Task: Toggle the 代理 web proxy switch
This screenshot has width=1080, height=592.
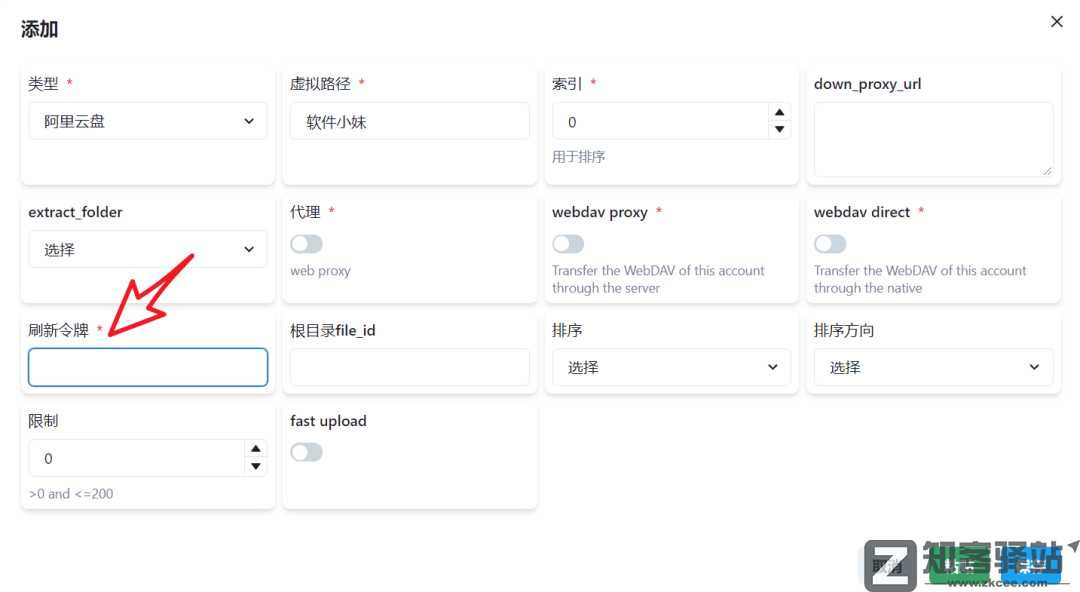Action: click(306, 244)
